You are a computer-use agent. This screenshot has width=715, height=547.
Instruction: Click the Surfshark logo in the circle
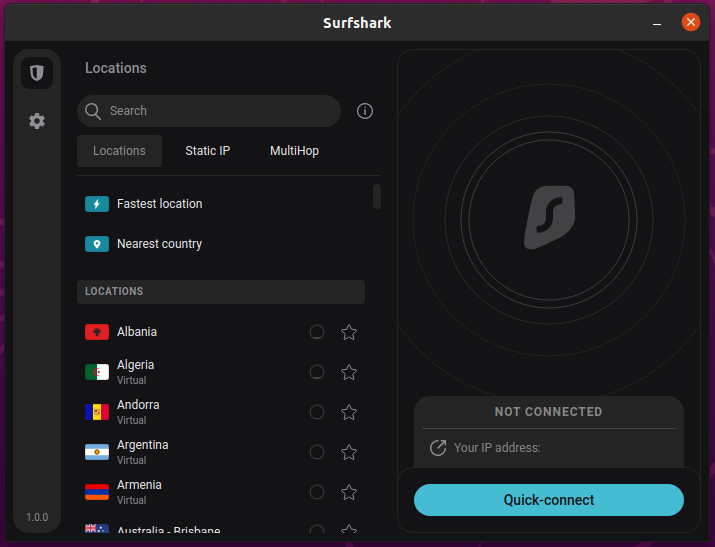point(549,217)
